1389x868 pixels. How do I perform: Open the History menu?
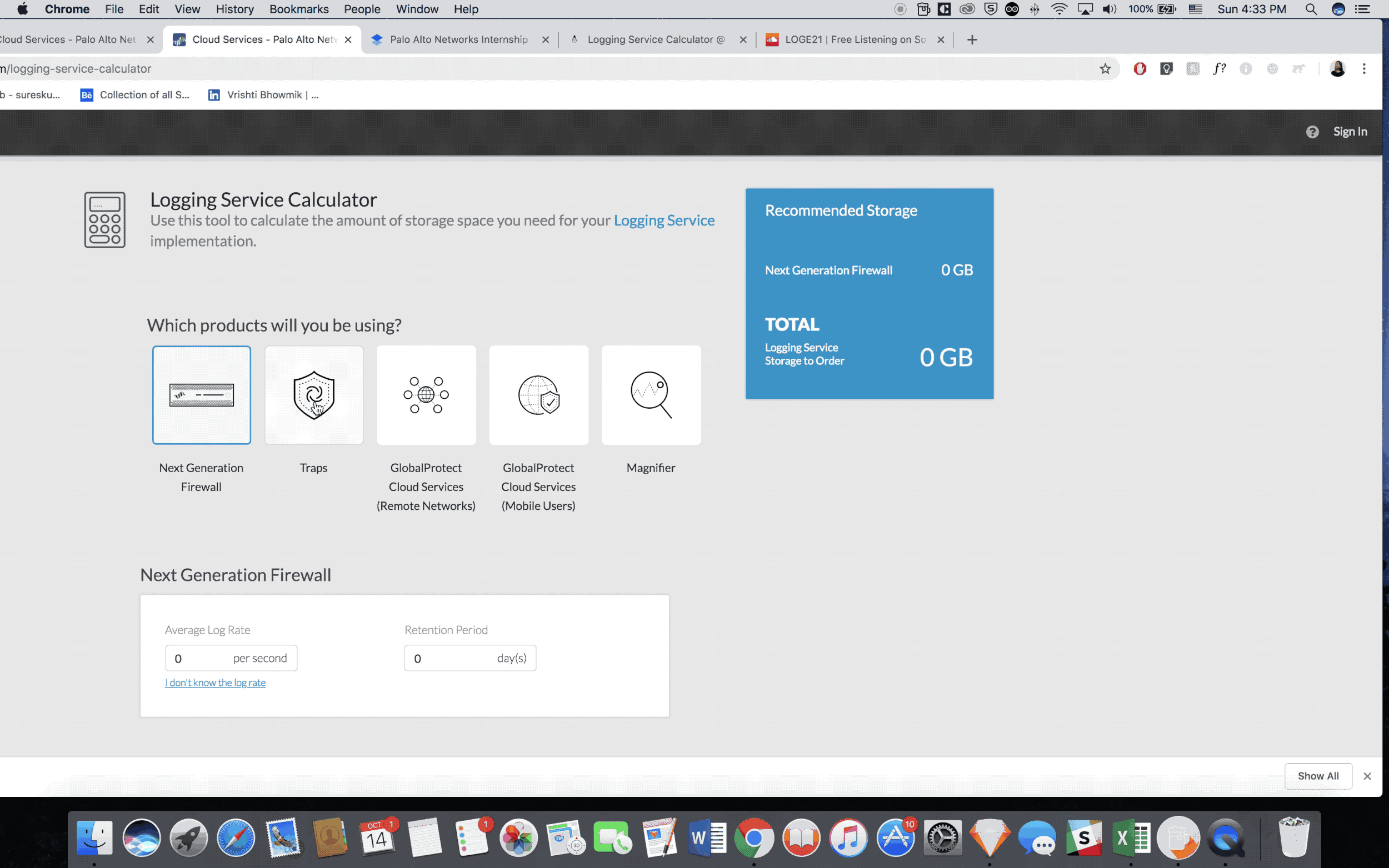(235, 9)
